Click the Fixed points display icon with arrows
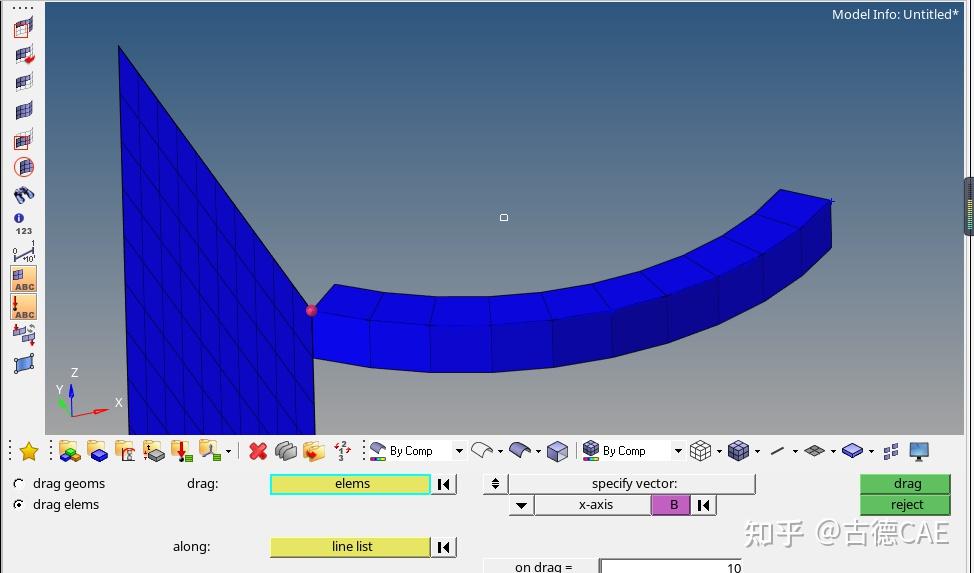Image resolution: width=974 pixels, height=573 pixels. tap(24, 334)
